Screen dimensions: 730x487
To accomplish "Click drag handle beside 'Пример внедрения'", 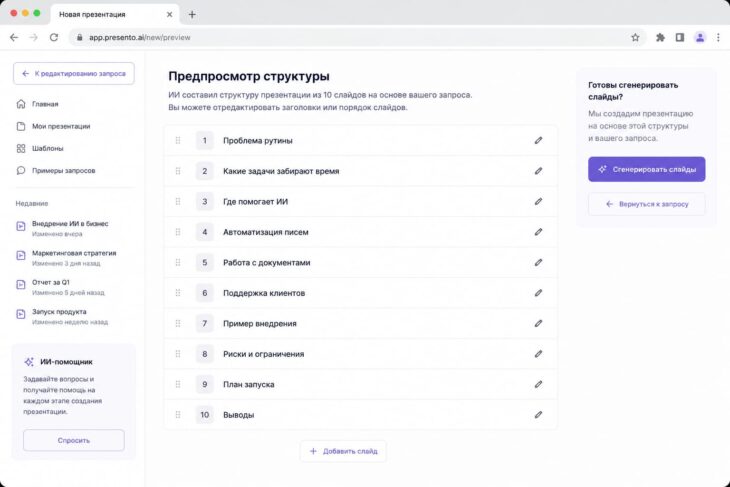I will pyautogui.click(x=178, y=323).
